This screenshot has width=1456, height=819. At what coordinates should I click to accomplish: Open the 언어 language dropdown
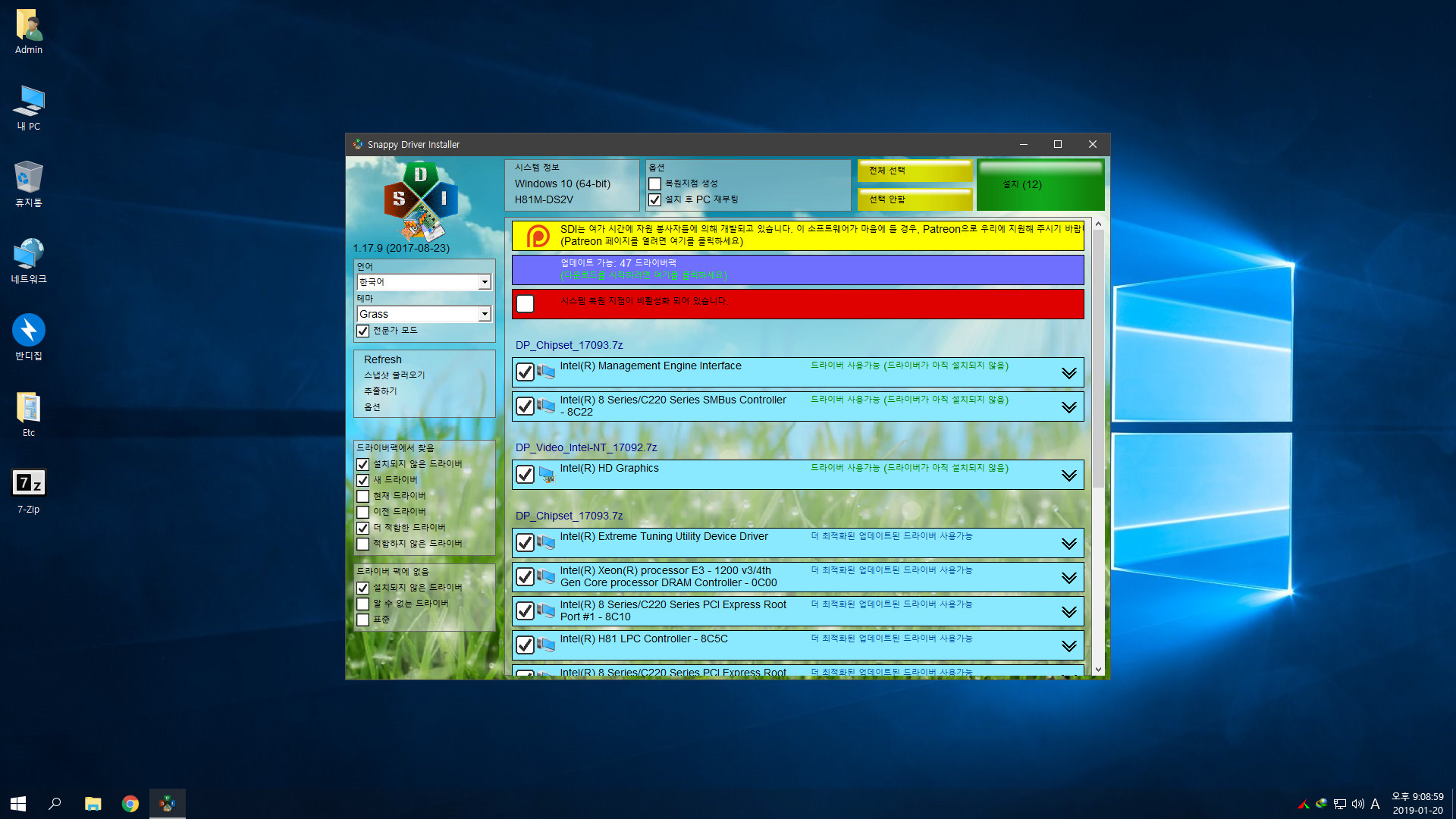coord(424,282)
